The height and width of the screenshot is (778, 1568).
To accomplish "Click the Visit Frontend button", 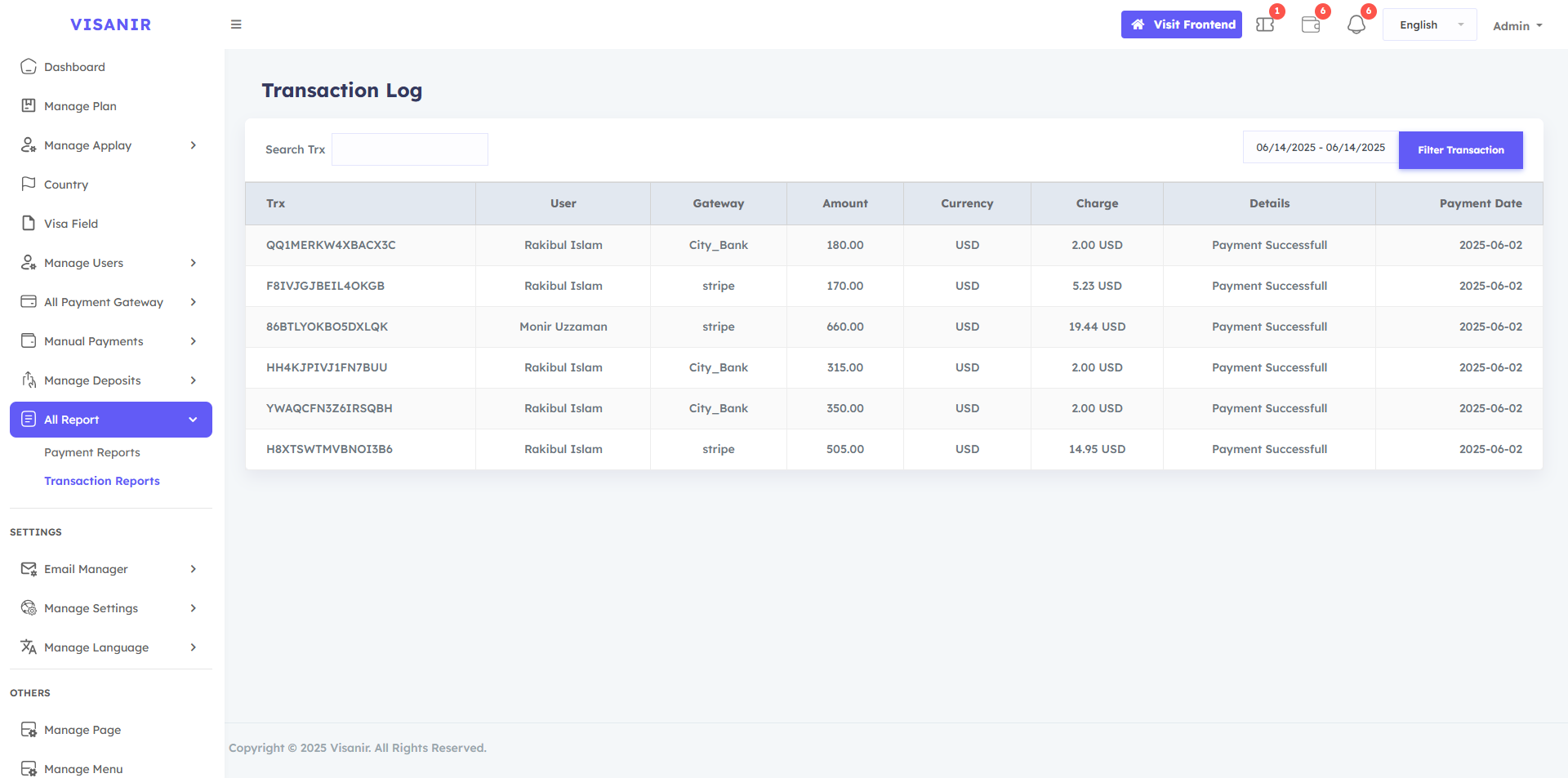I will point(1182,24).
